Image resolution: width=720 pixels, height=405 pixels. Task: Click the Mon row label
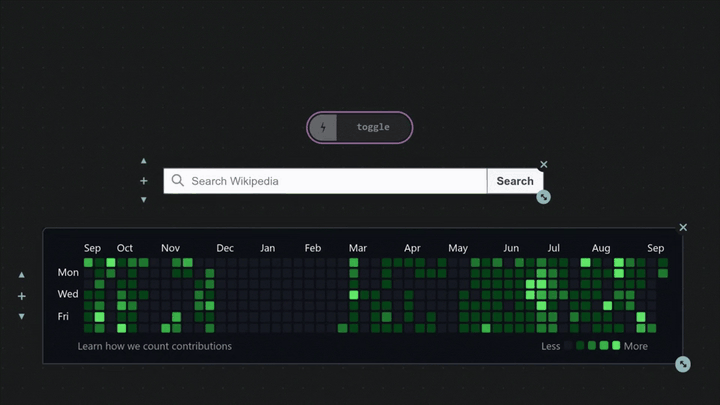click(68, 272)
